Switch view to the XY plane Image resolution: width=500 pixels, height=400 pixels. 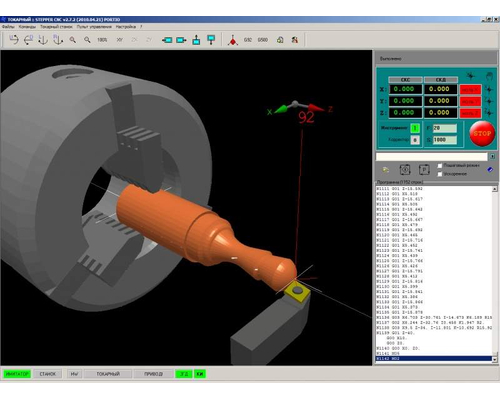point(120,40)
